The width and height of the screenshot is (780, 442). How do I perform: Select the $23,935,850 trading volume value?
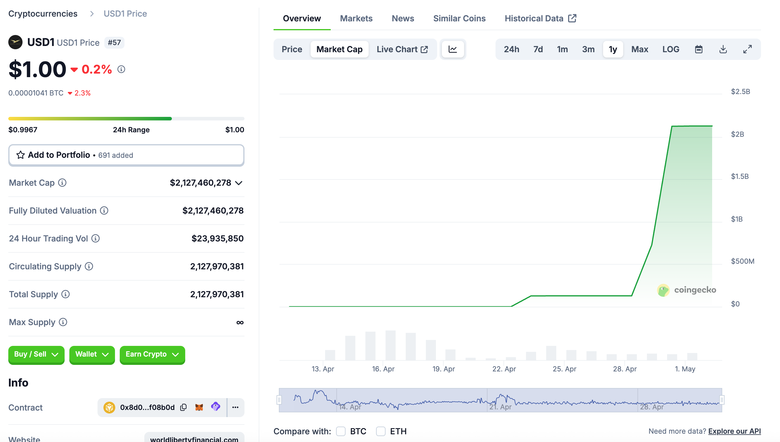coord(217,239)
